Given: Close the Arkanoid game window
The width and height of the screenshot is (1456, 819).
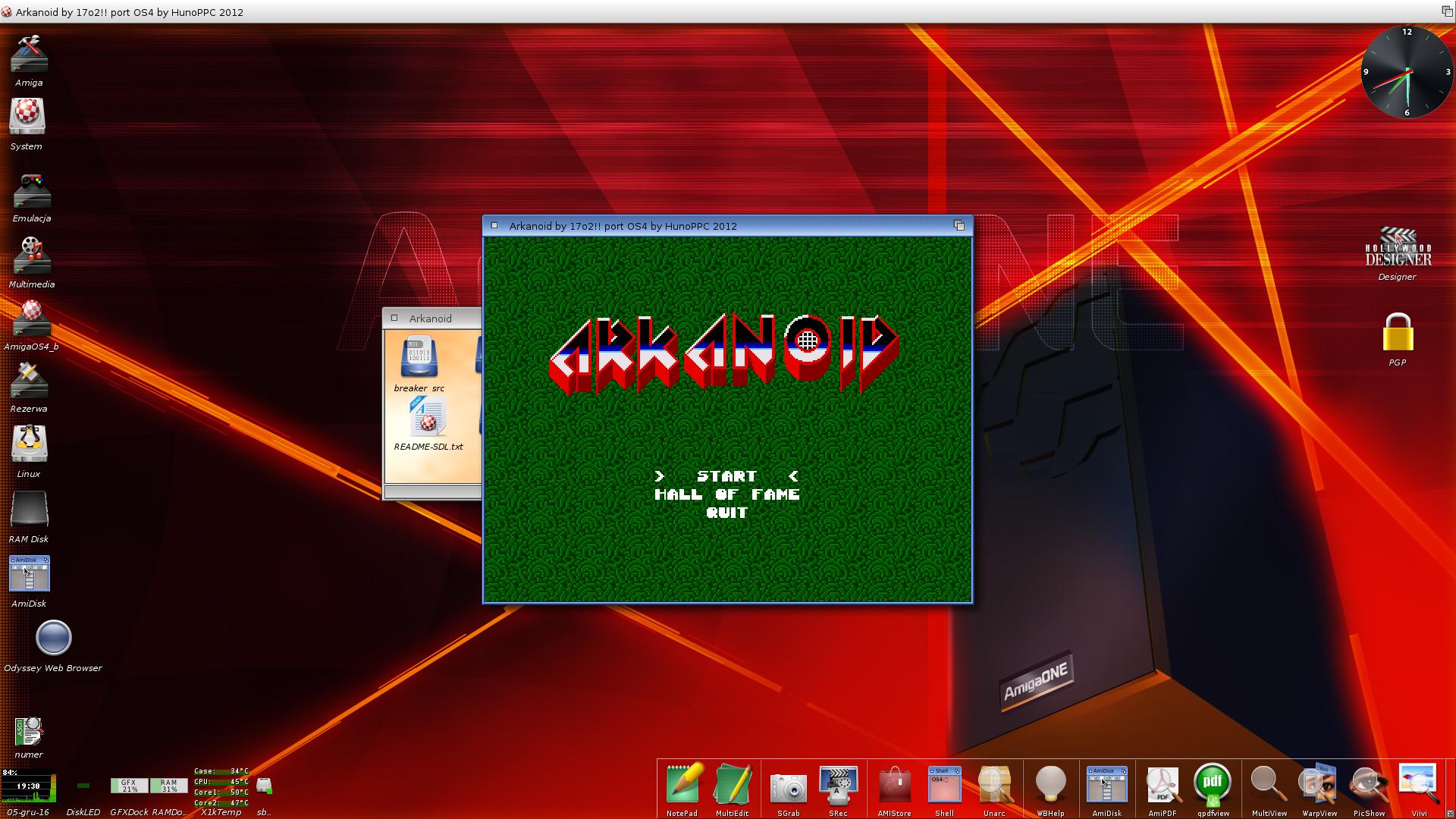Looking at the screenshot, I should point(494,225).
